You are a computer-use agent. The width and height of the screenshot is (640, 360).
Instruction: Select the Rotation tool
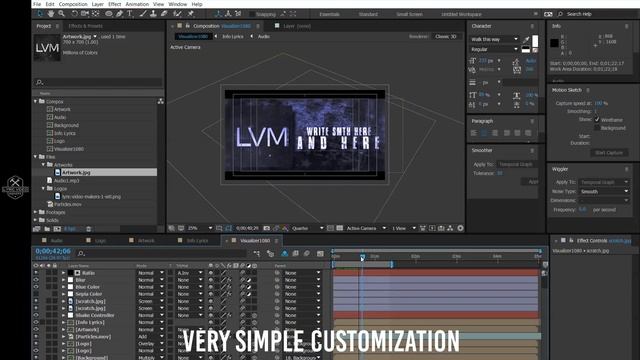click(74, 14)
